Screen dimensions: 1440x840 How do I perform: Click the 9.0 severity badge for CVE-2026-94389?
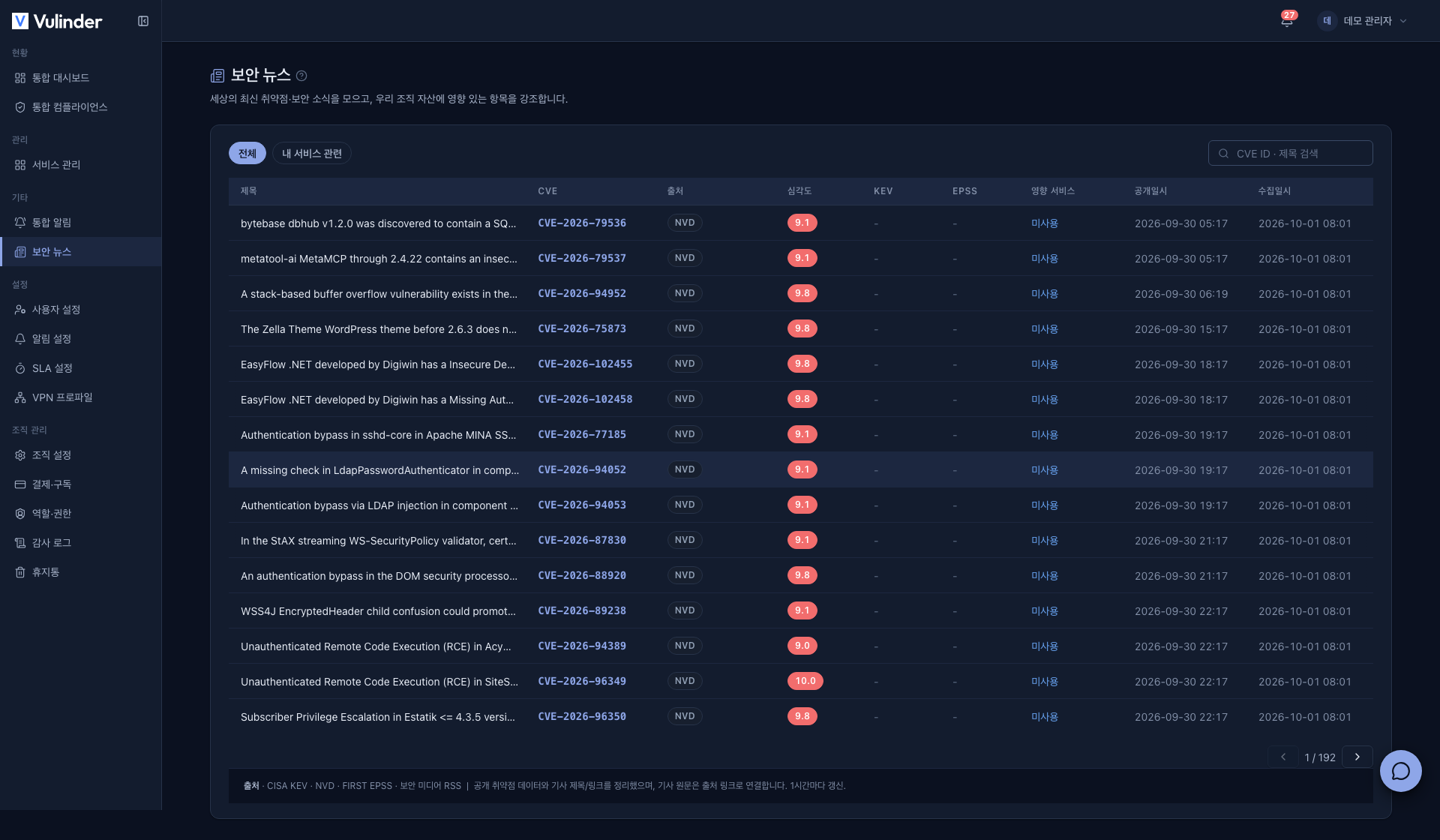[x=802, y=646]
